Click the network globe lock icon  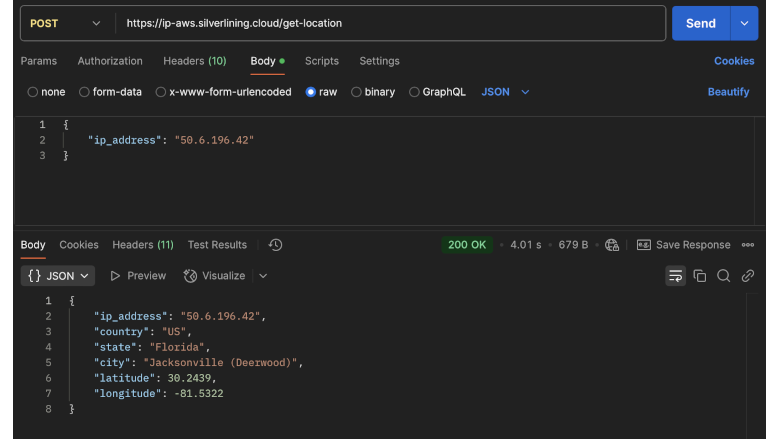coord(612,245)
